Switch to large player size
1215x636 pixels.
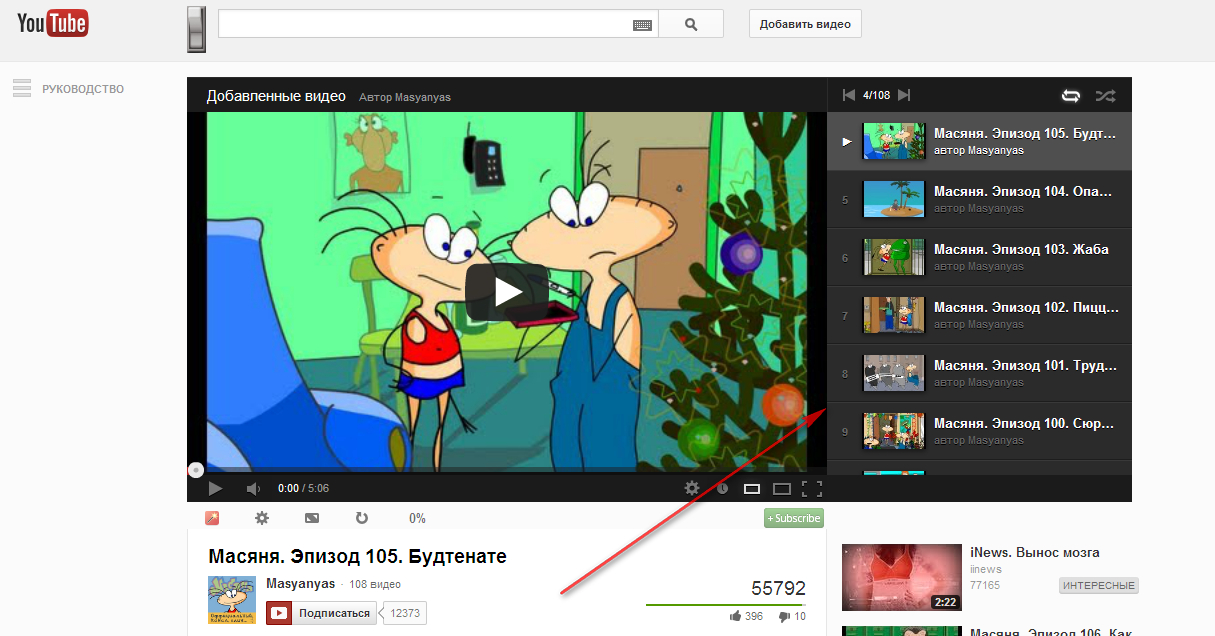pyautogui.click(x=782, y=488)
